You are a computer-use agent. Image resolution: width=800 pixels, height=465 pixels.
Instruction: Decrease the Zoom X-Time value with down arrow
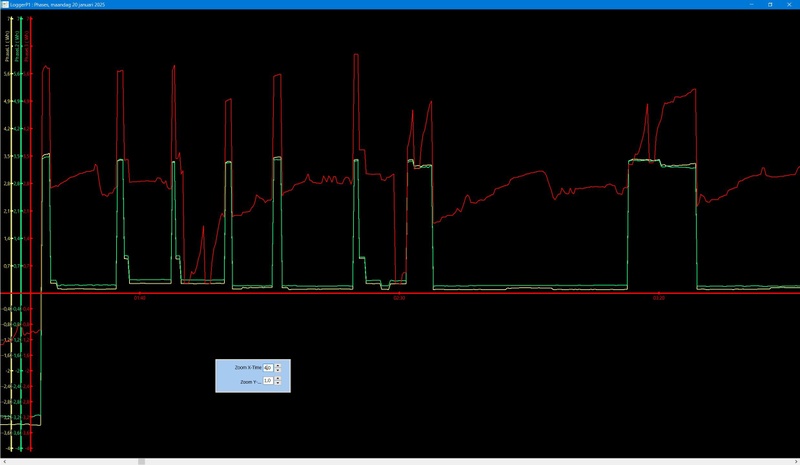(x=278, y=370)
